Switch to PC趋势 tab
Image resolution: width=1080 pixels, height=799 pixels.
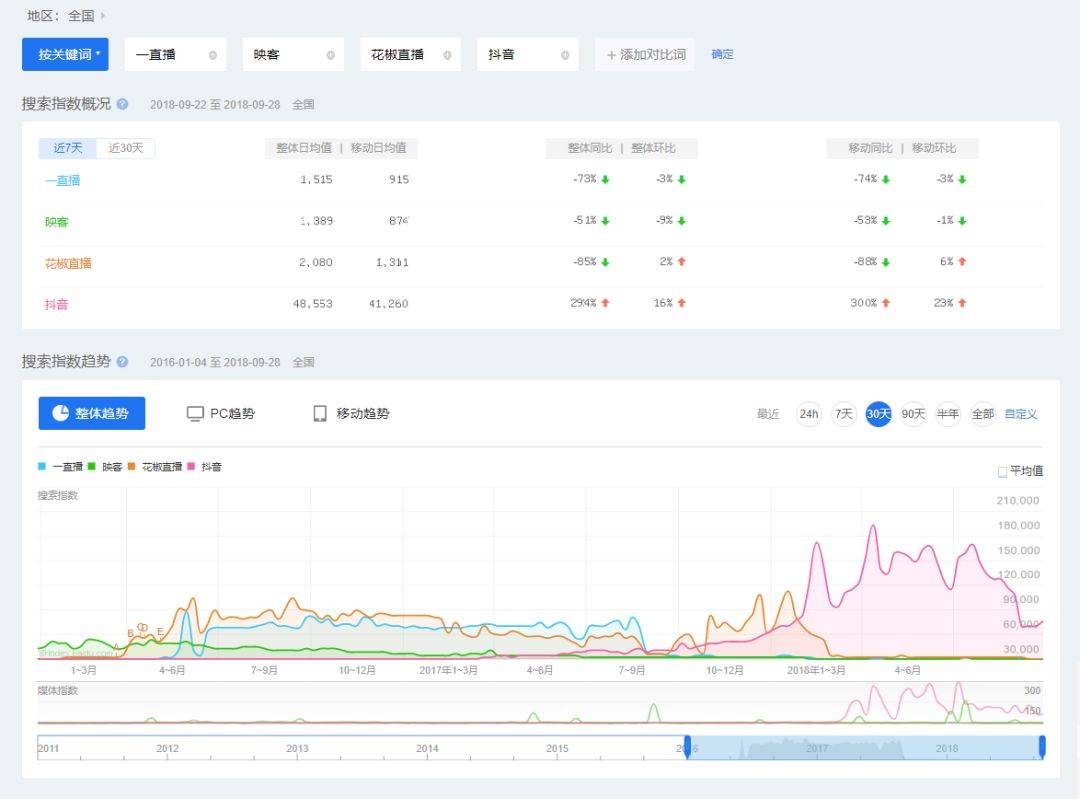[x=221, y=413]
